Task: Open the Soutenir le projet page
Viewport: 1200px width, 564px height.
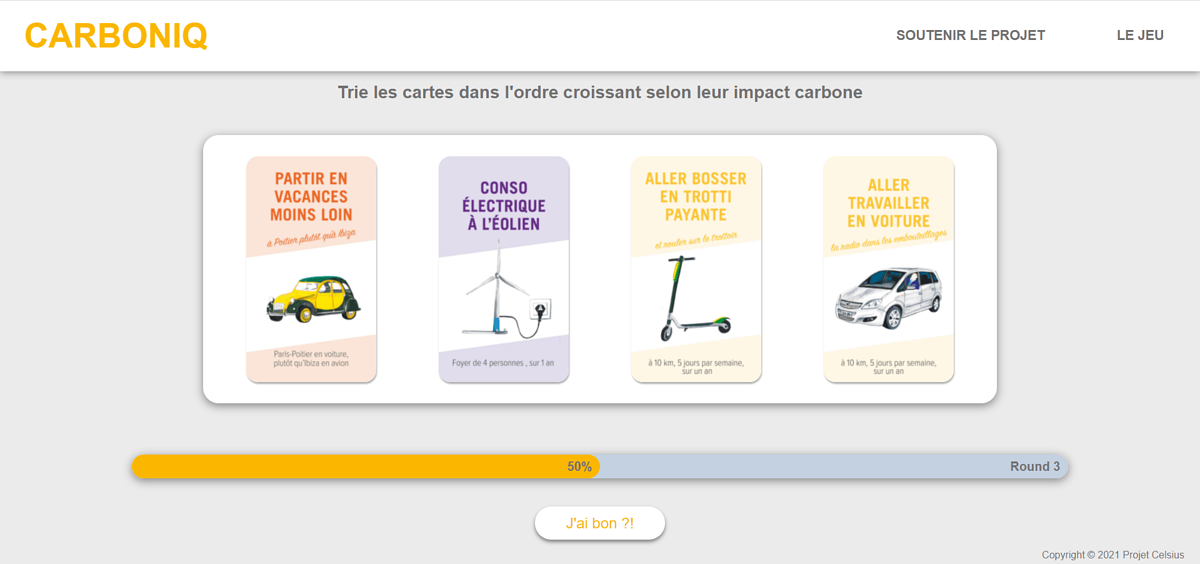Action: pyautogui.click(x=970, y=35)
